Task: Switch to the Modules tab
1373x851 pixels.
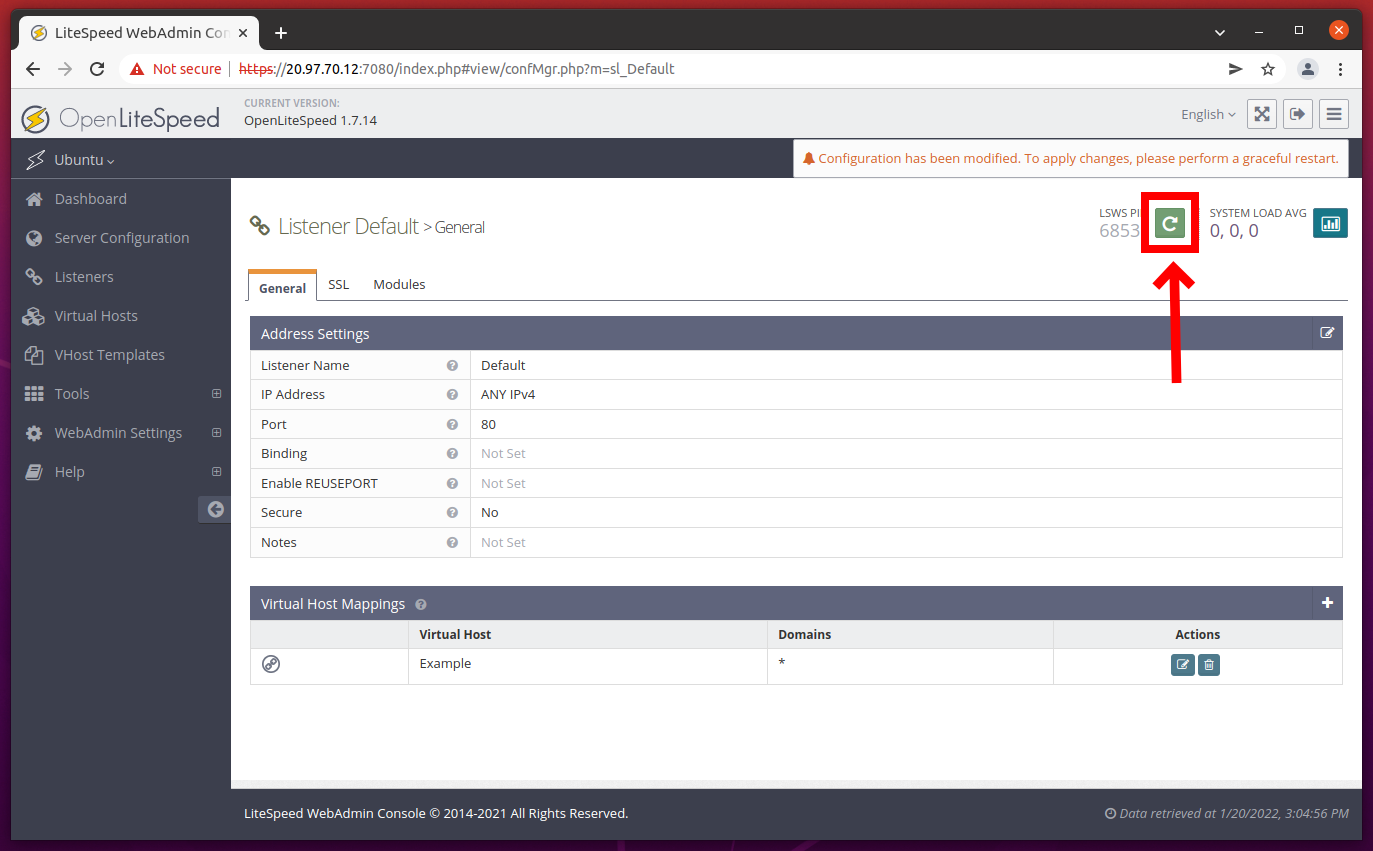Action: pyautogui.click(x=399, y=285)
